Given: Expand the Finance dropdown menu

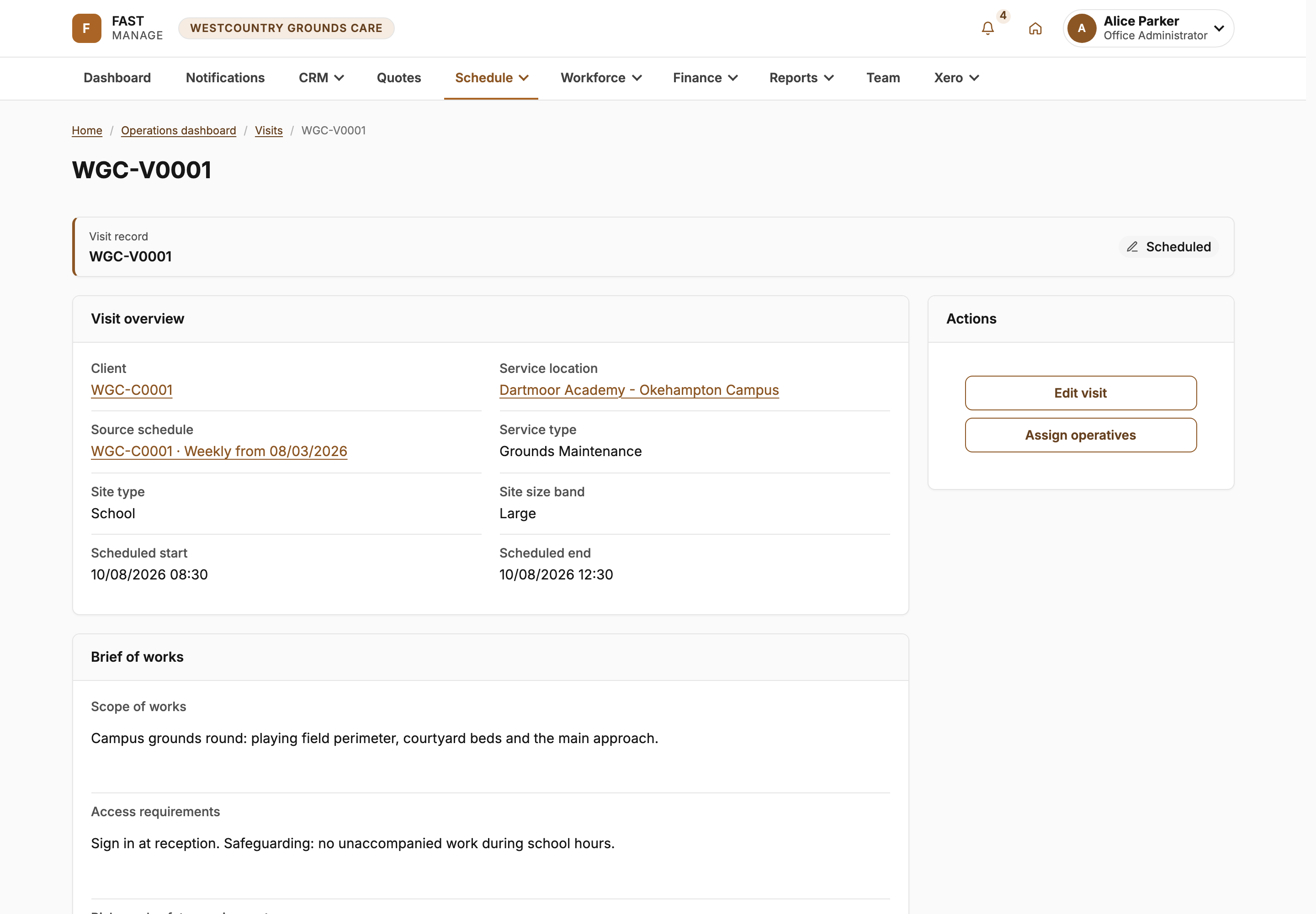Looking at the screenshot, I should pos(705,78).
